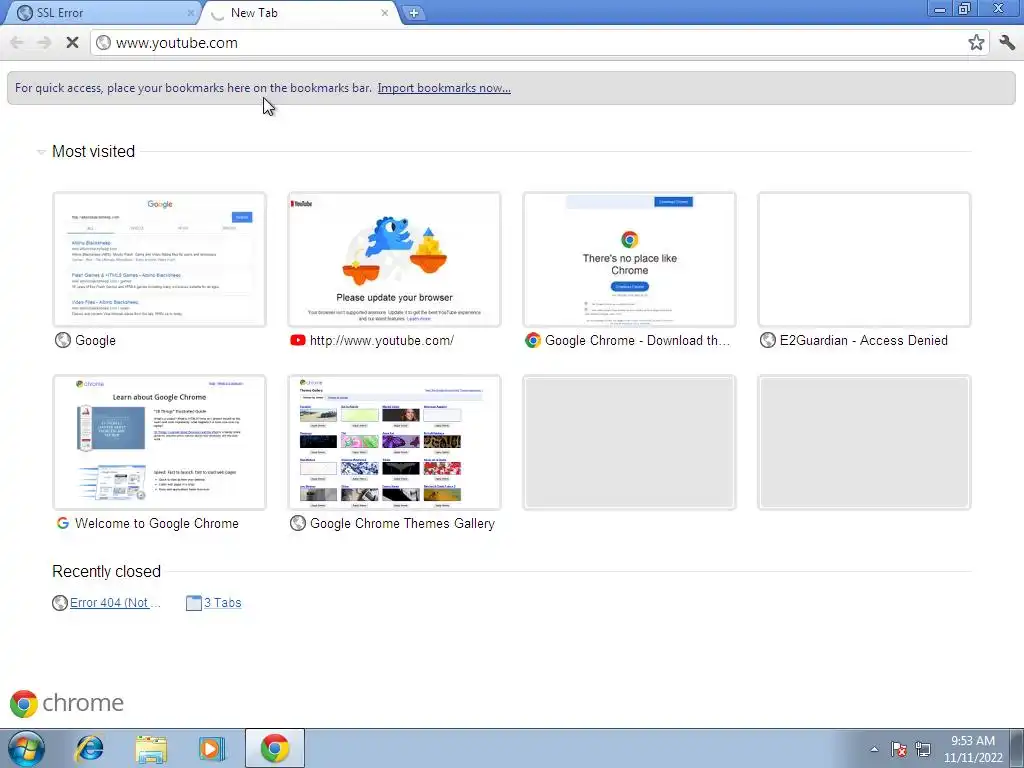Open the Windows Start menu

coord(26,748)
